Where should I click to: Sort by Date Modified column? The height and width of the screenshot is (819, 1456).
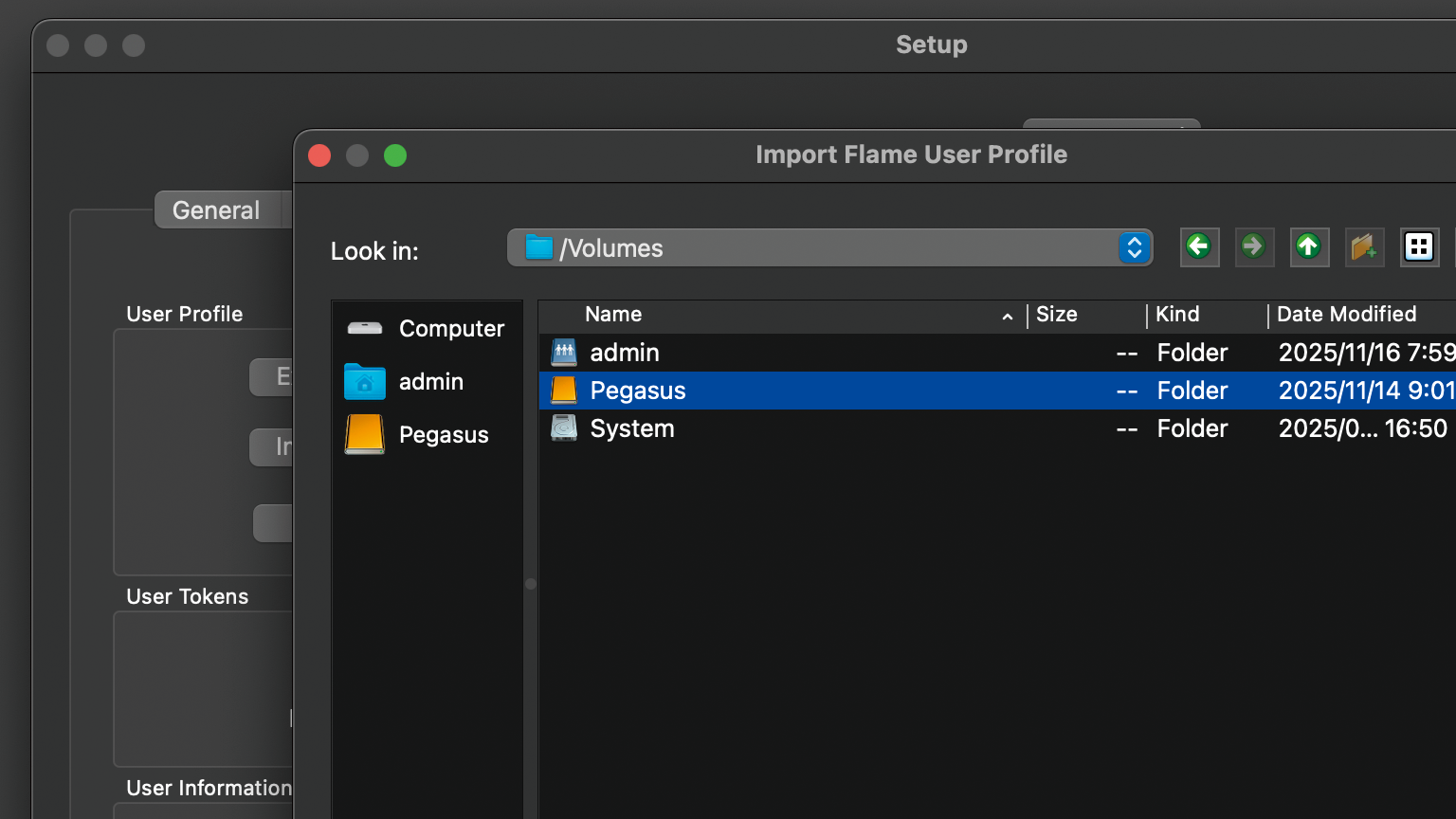[1346, 315]
